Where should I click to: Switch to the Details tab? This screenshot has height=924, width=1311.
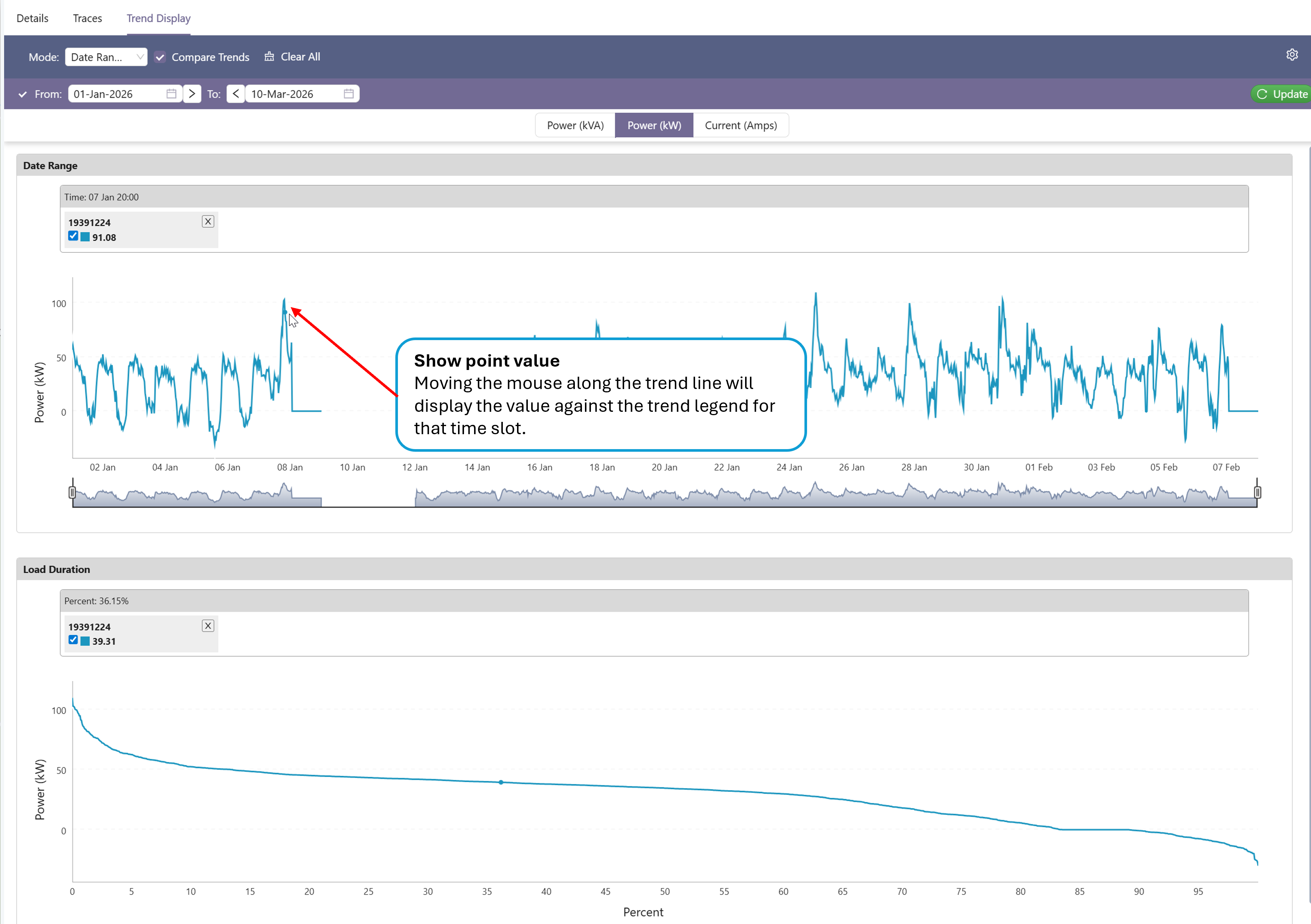[32, 18]
